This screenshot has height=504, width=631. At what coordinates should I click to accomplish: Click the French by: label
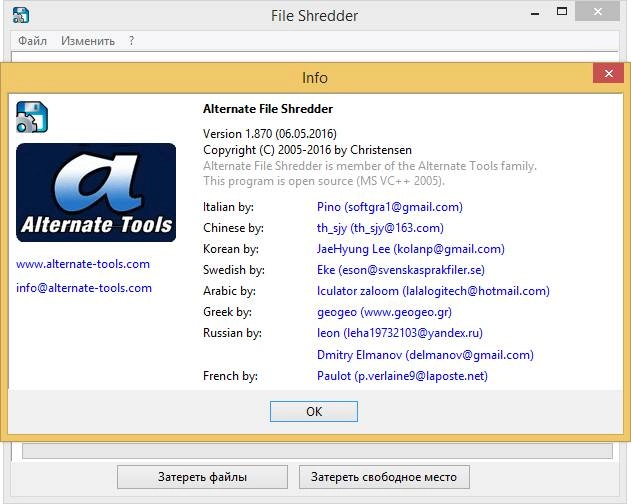(x=230, y=376)
